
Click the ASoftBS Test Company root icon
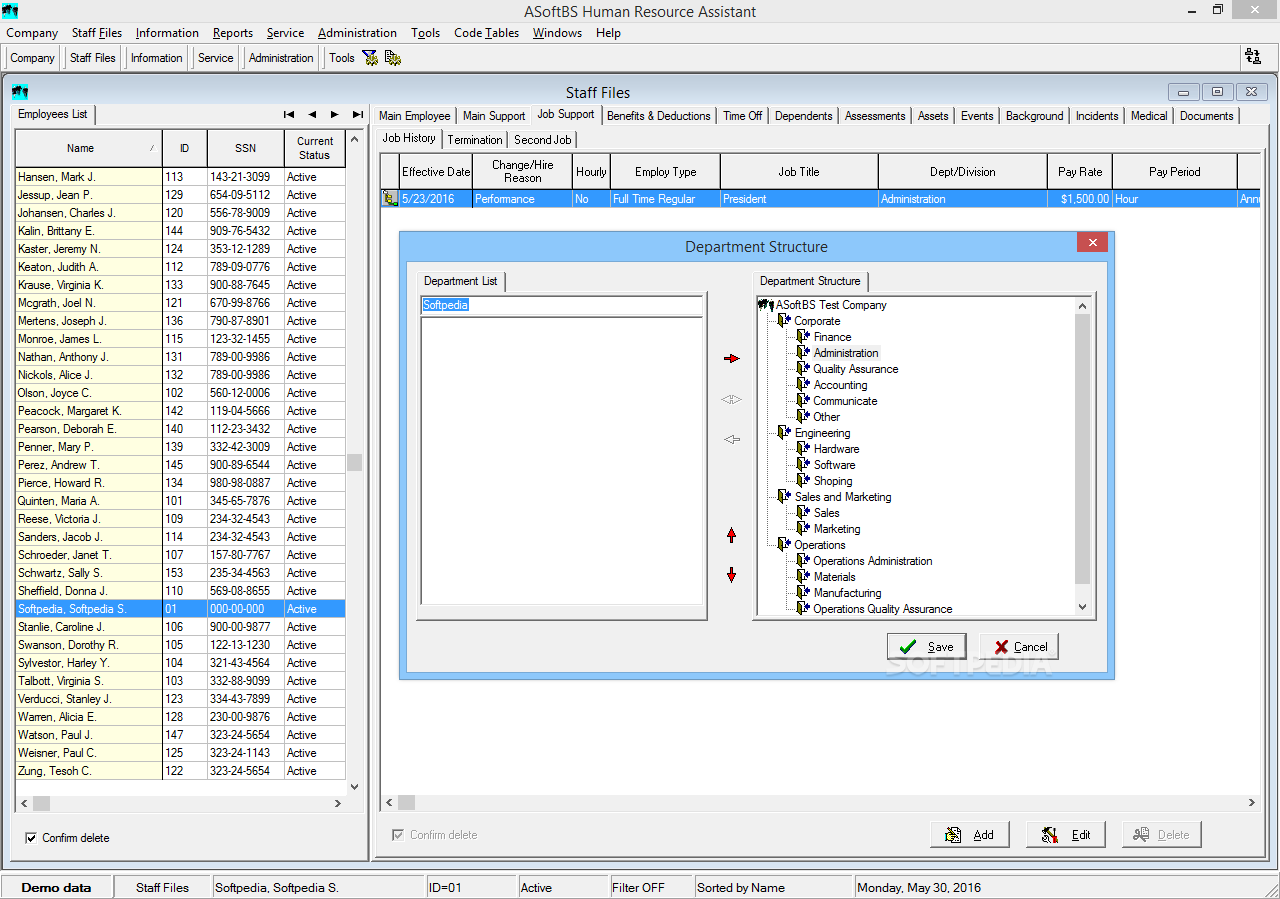coord(767,305)
